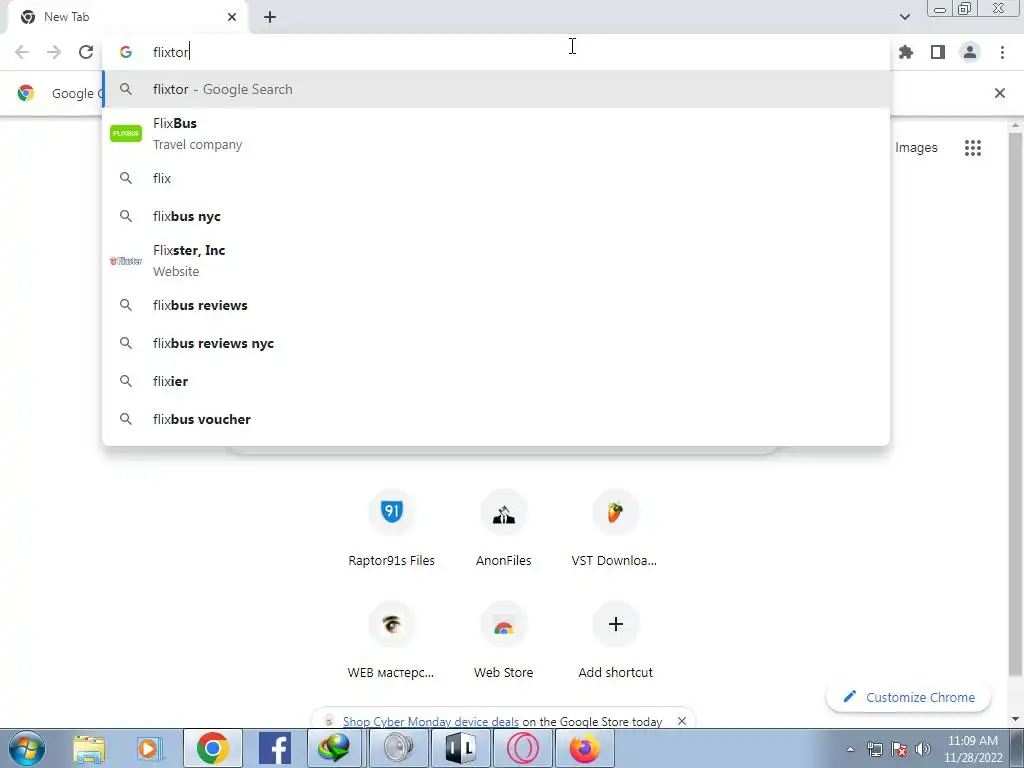Select the 'flixbus voucher' suggestion

coord(496,419)
